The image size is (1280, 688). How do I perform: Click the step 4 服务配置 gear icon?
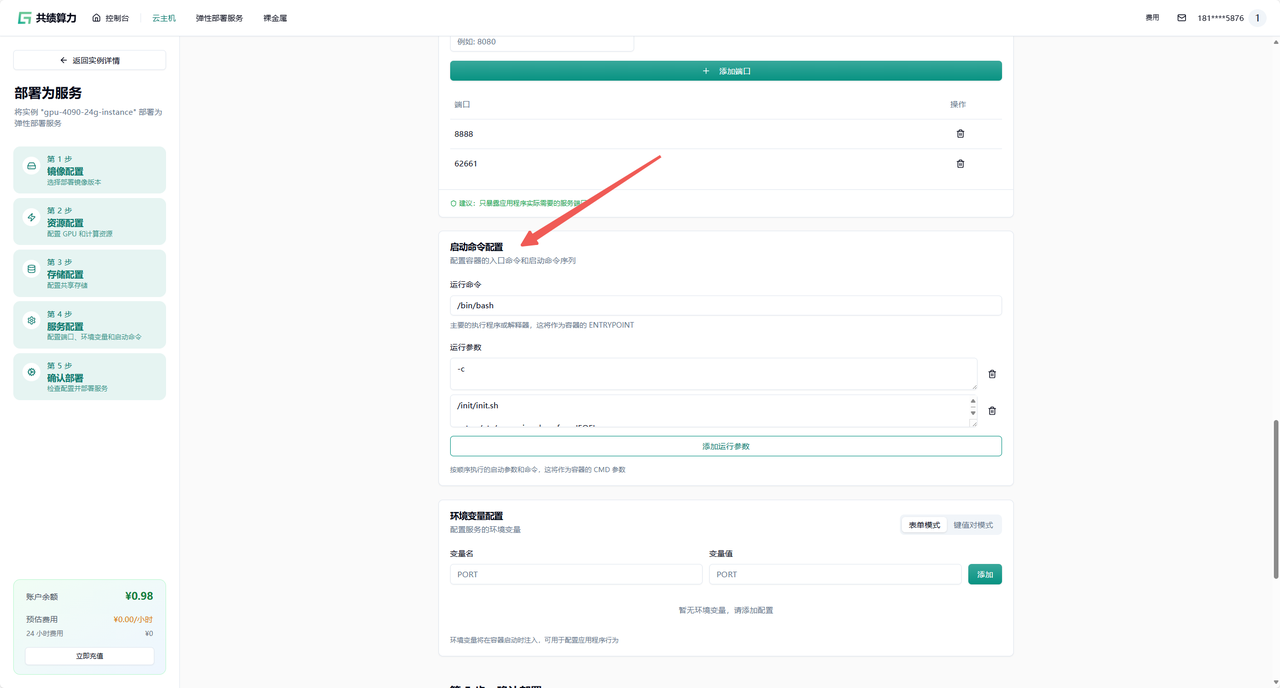tap(31, 321)
